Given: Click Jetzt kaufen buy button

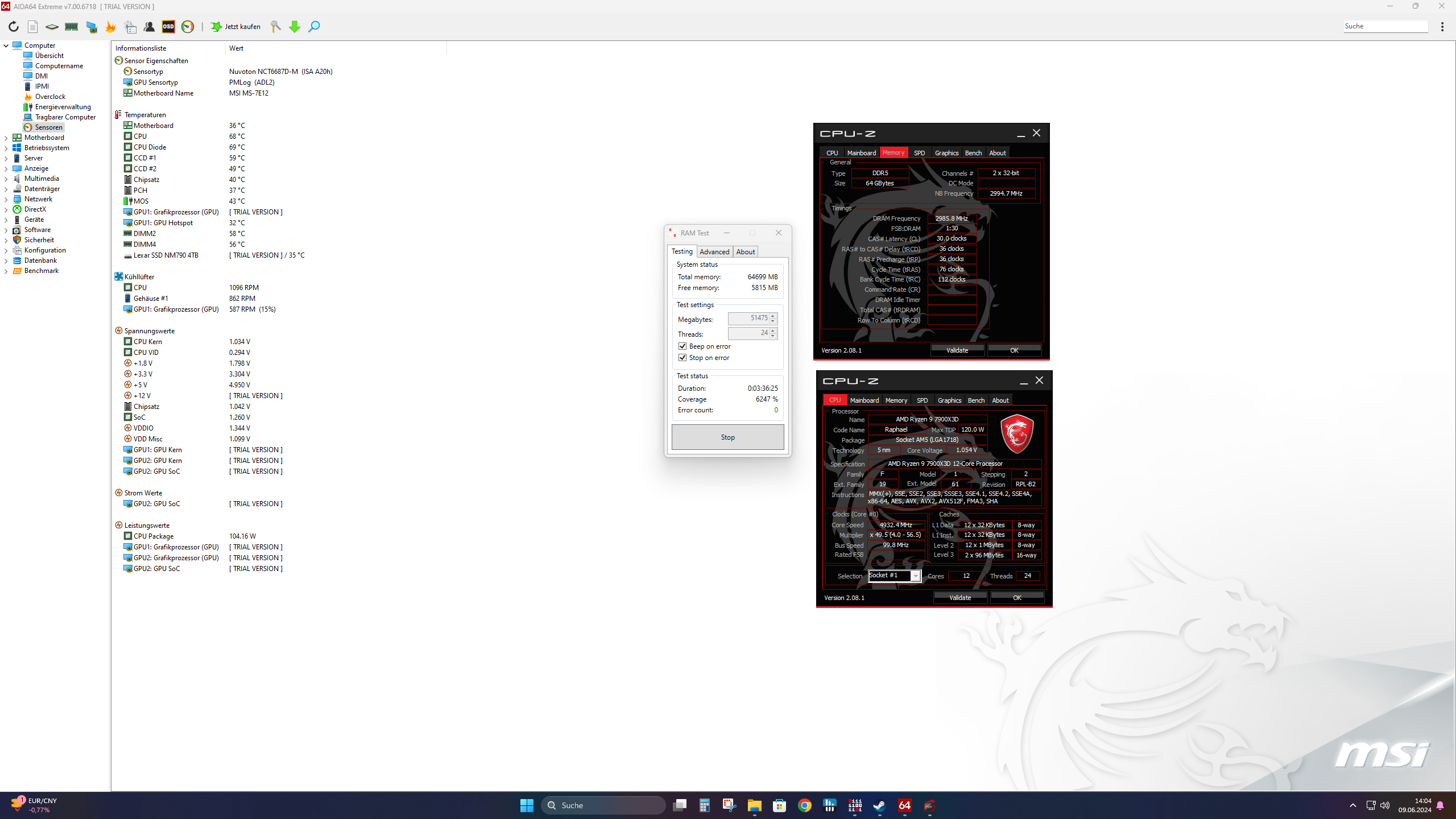Looking at the screenshot, I should (235, 27).
